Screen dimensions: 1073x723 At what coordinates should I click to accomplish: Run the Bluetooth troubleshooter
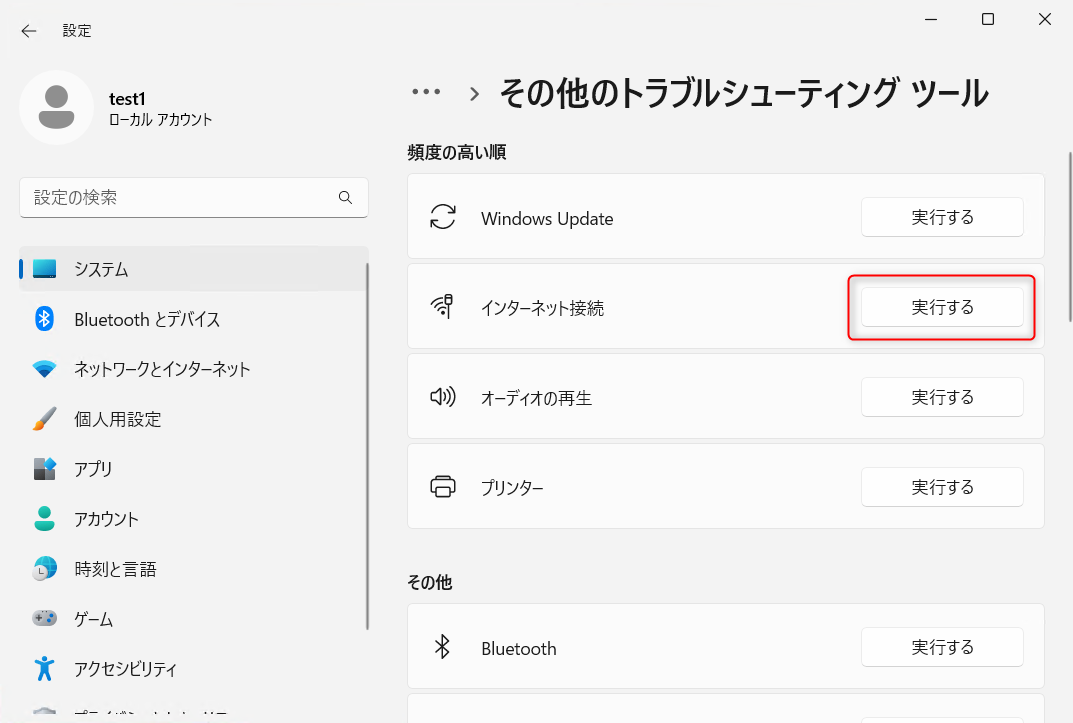(x=942, y=647)
